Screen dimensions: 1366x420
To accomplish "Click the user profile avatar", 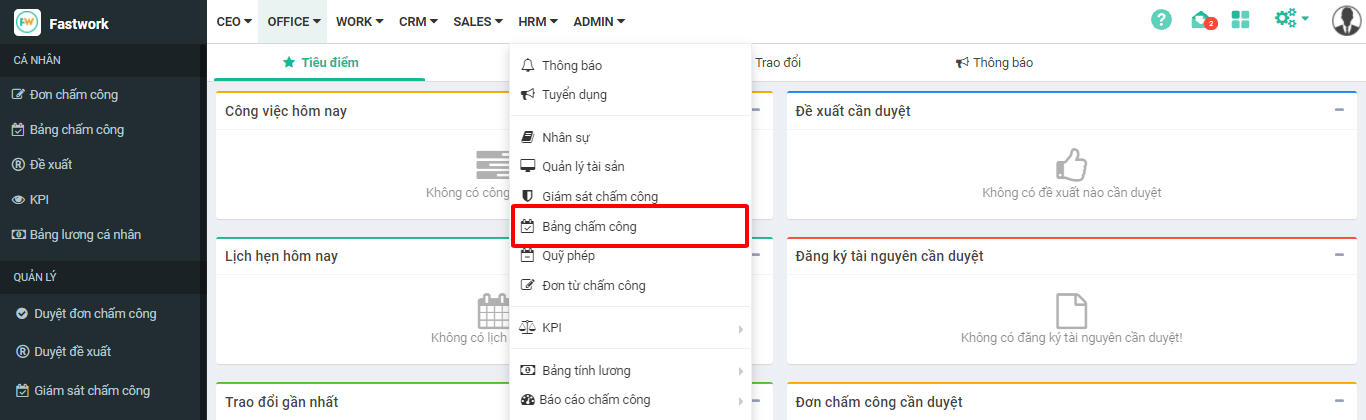I will pos(1347,20).
